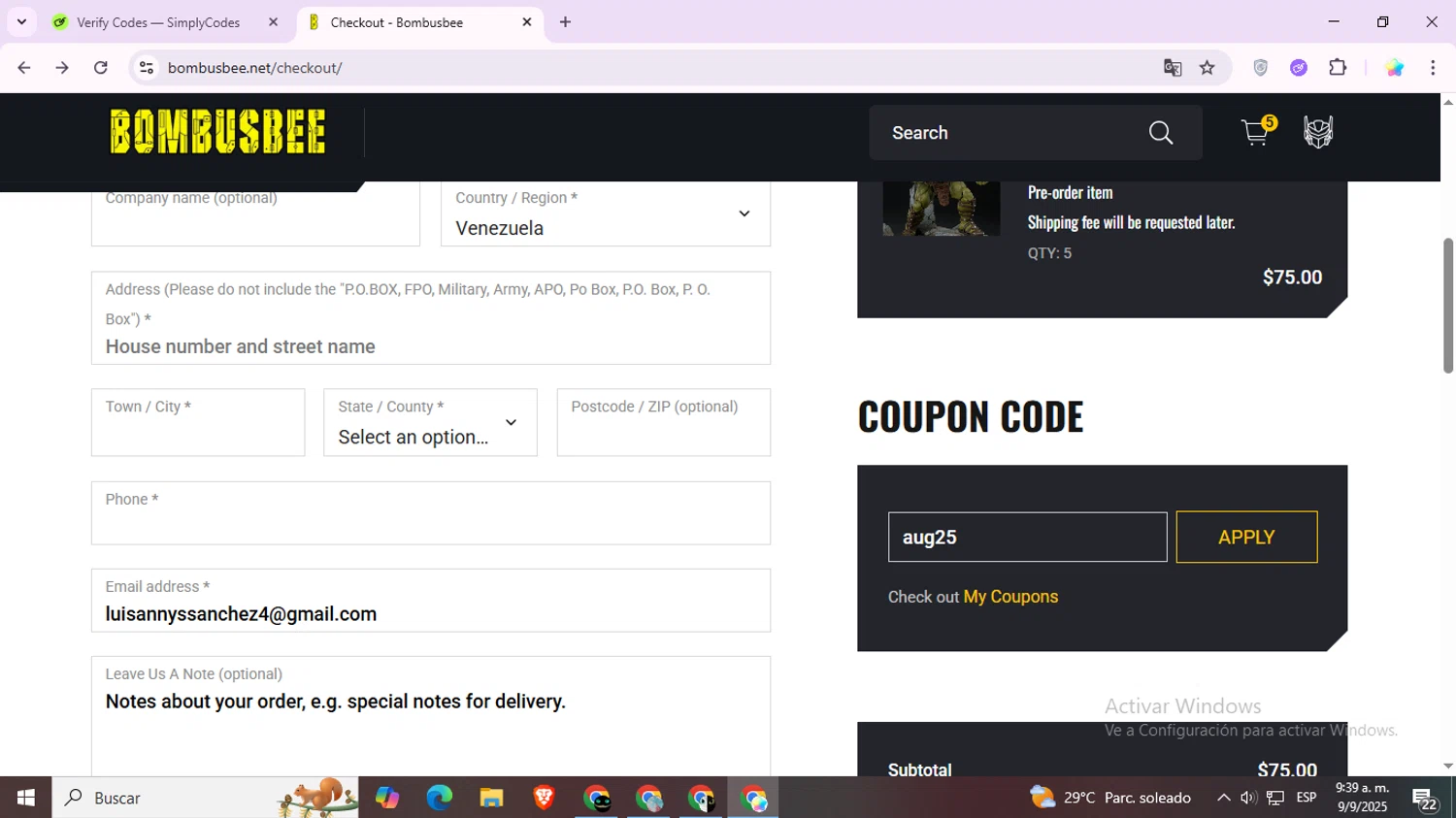Image resolution: width=1456 pixels, height=818 pixels.
Task: Click the browser forward arrow
Action: pyautogui.click(x=62, y=68)
